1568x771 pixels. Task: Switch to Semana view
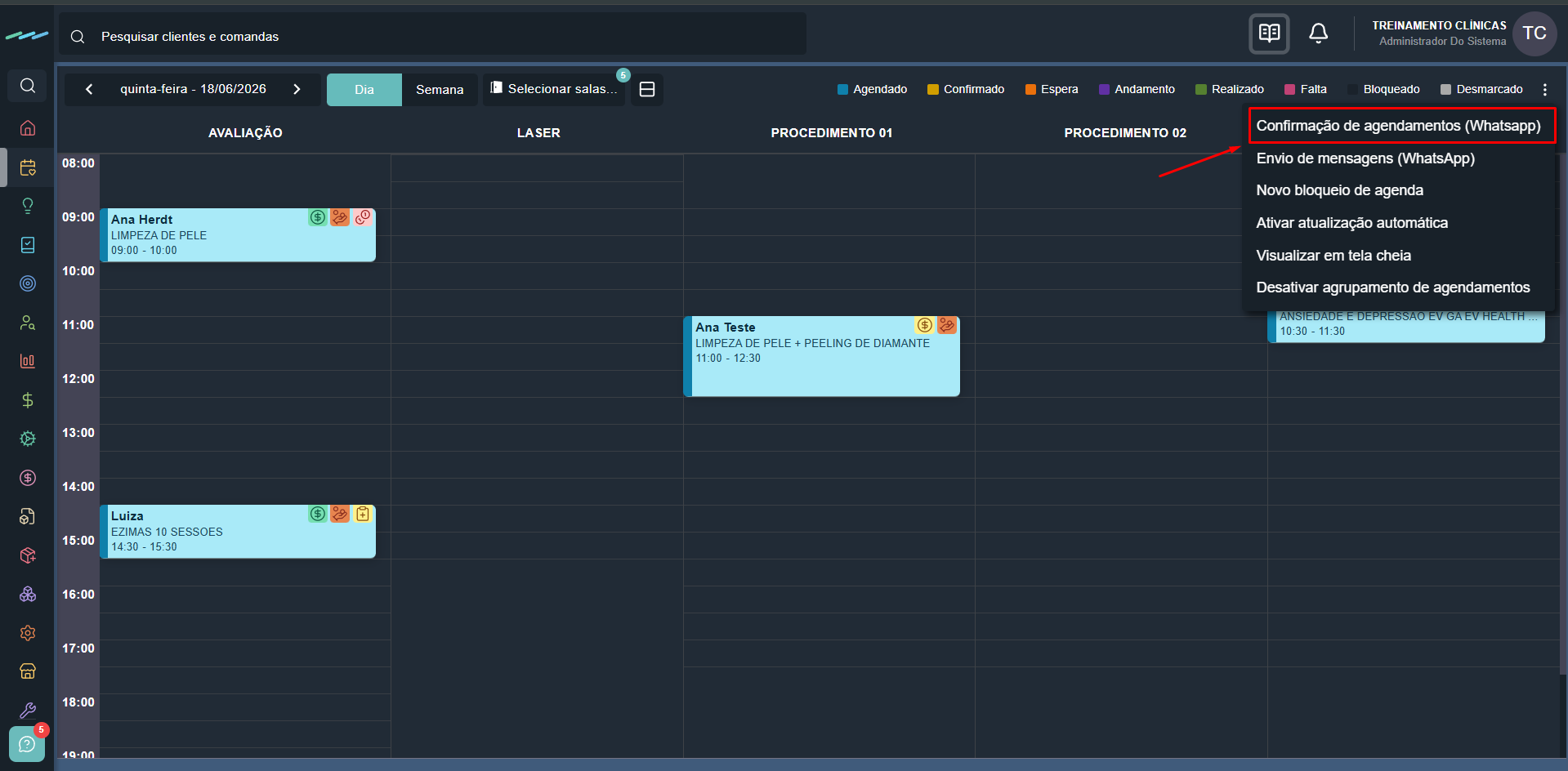[x=440, y=90]
